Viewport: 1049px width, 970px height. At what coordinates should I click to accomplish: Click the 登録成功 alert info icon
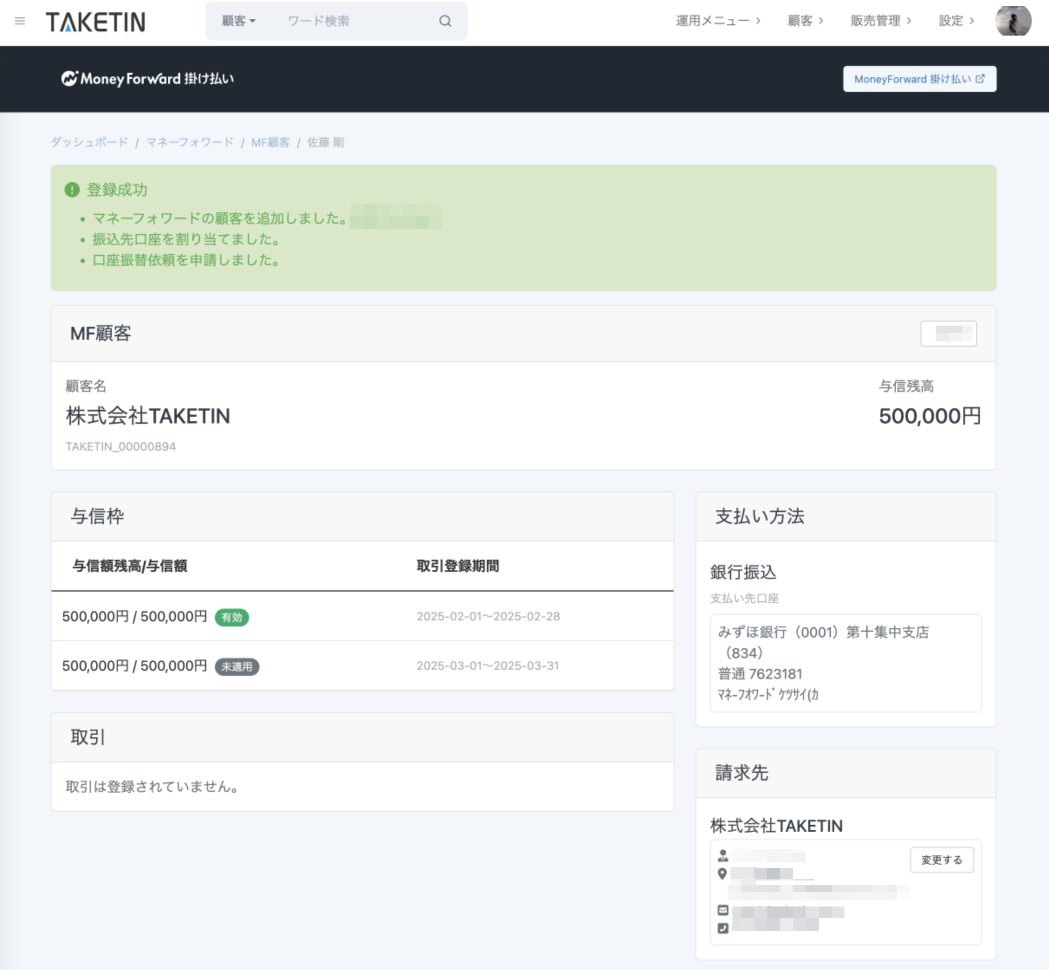[x=72, y=190]
